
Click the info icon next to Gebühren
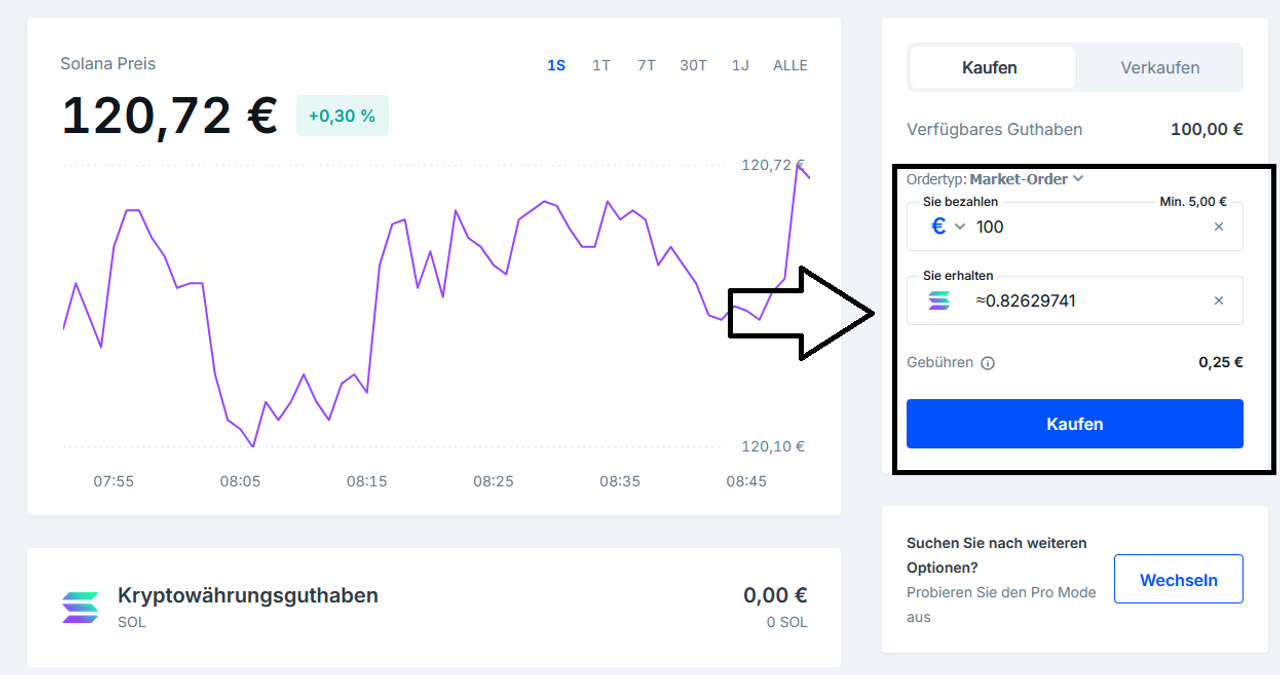point(988,363)
